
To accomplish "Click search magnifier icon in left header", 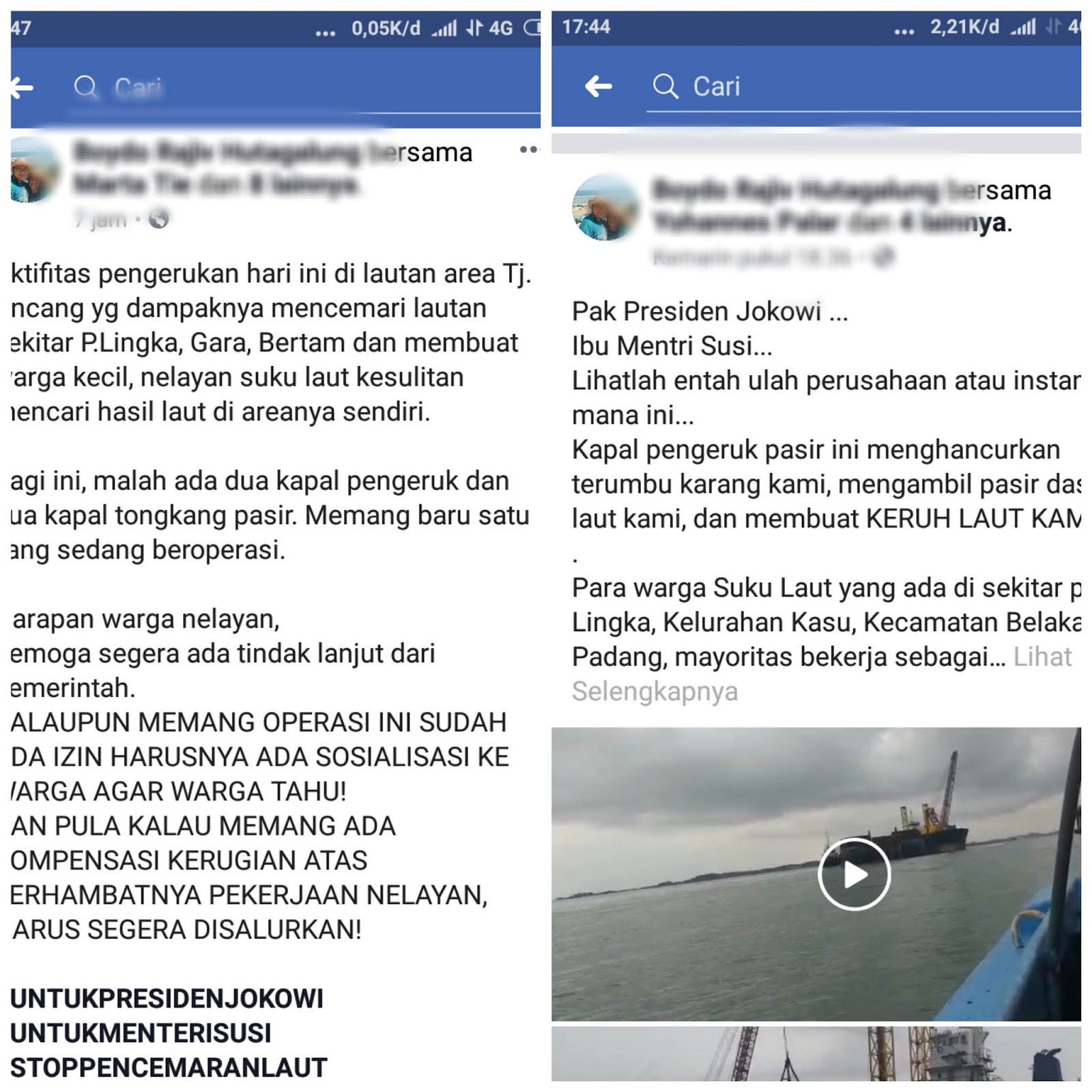I will (x=86, y=87).
